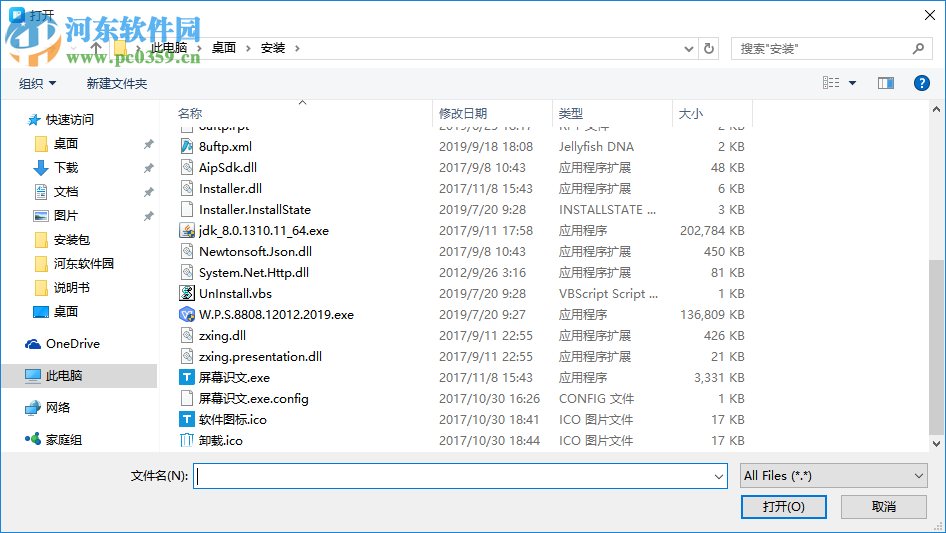Click the refresh icon beside address bar
This screenshot has width=946, height=533.
(709, 48)
